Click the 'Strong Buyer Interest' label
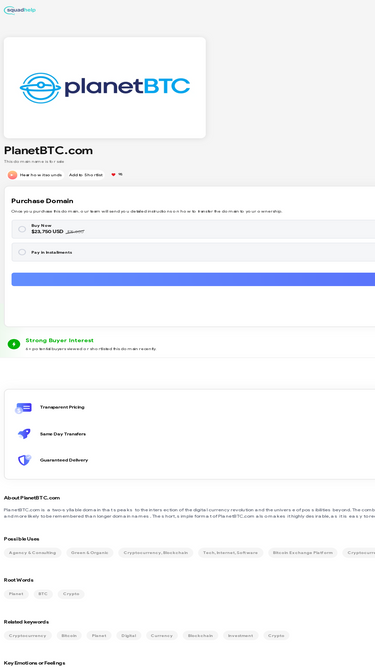This screenshot has height=667, width=375. tap(60, 340)
